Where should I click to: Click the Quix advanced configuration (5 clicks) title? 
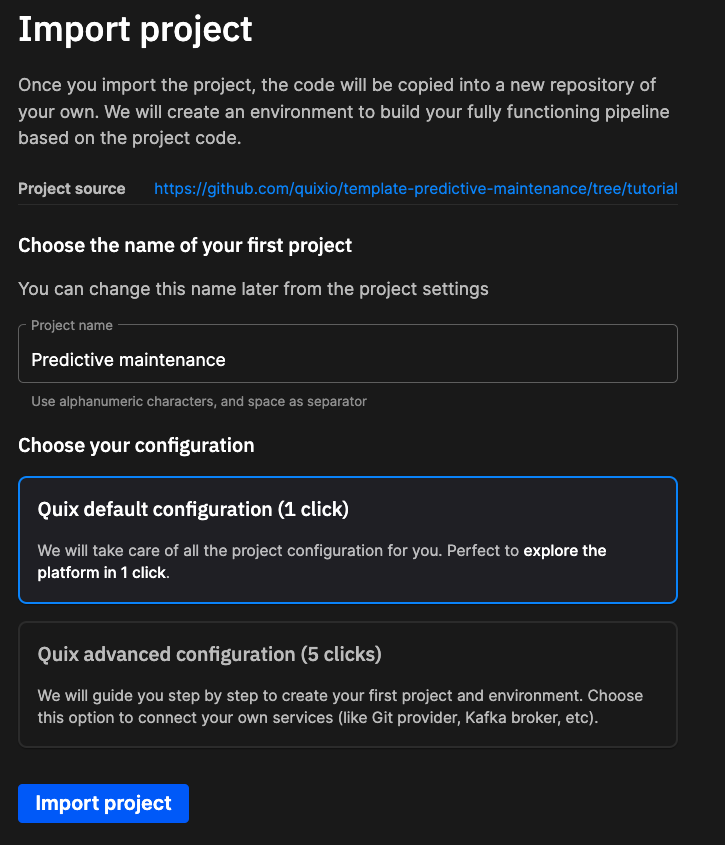(x=210, y=654)
